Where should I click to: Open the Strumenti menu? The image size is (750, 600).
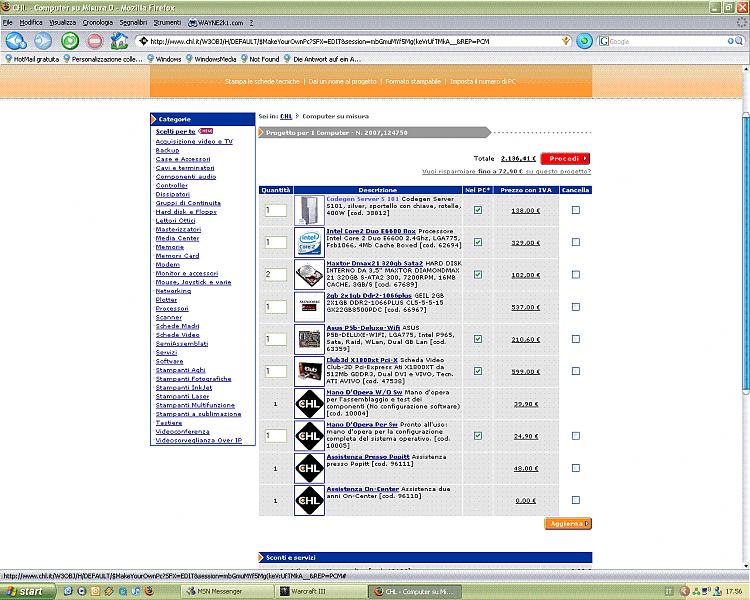click(x=167, y=22)
